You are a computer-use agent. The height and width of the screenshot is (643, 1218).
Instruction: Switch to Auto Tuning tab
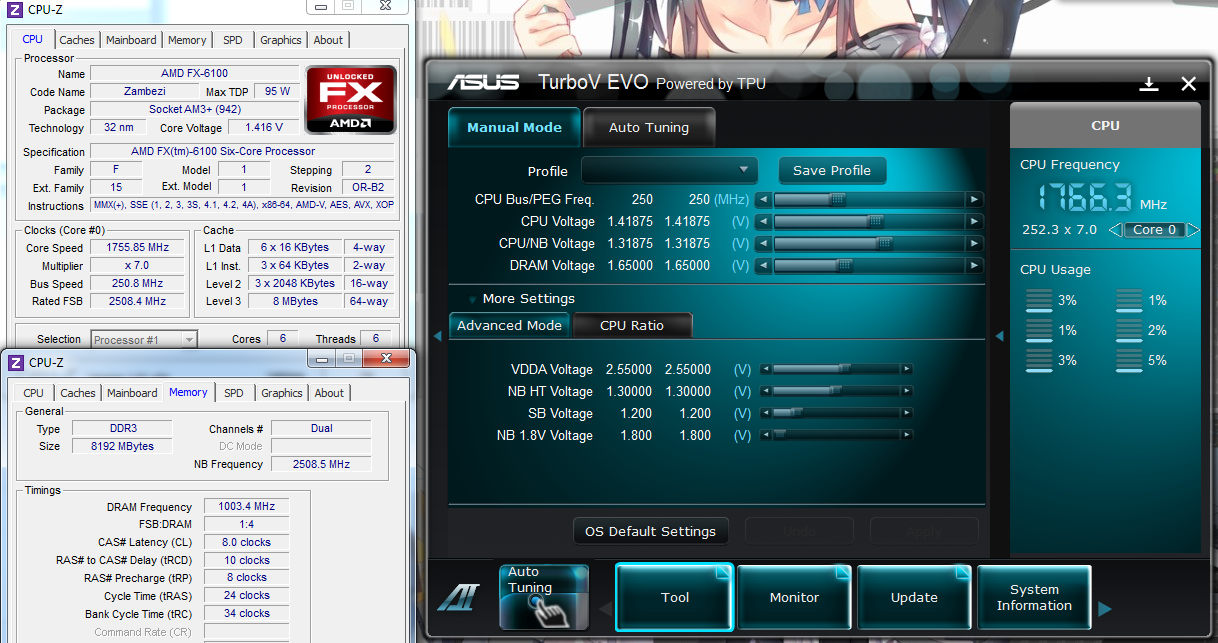649,128
